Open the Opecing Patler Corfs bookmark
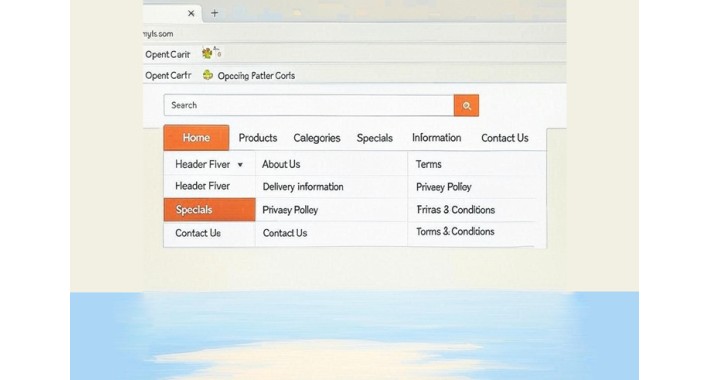Image resolution: width=710 pixels, height=380 pixels. point(256,76)
